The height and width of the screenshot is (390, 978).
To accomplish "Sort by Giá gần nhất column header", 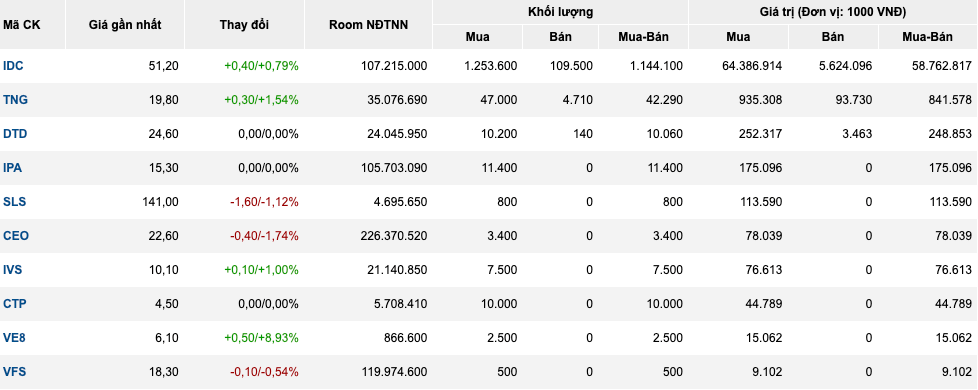I will [125, 25].
